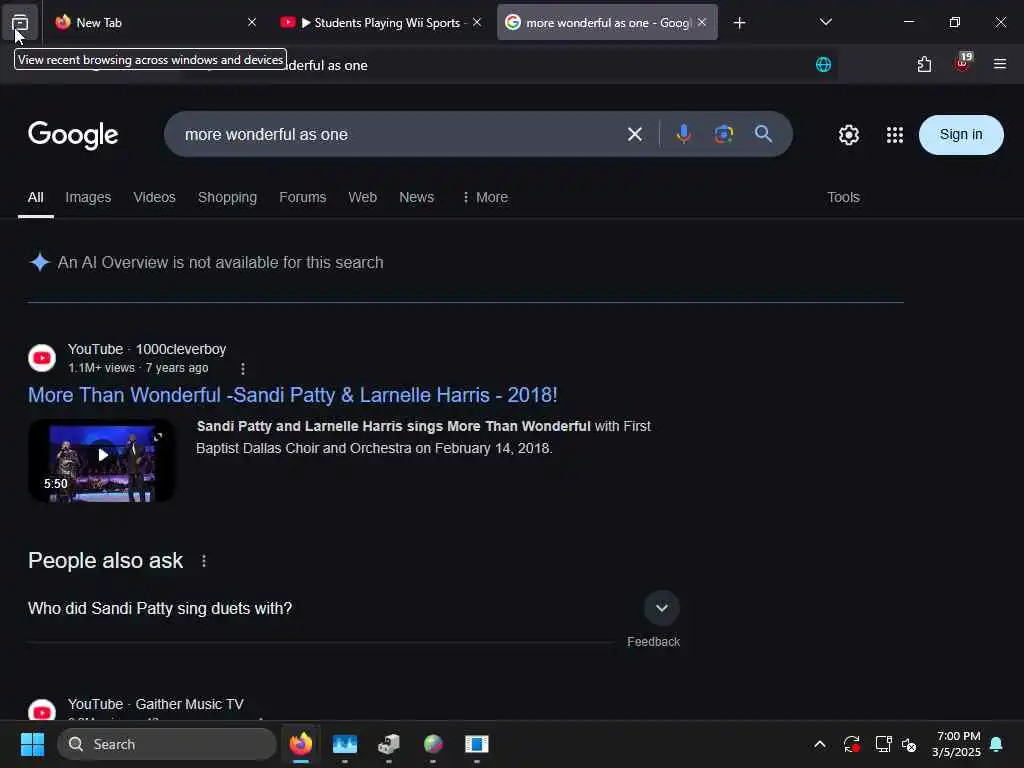Select the more wonderful as one Google tab
This screenshot has height=768, width=1024.
pos(607,23)
